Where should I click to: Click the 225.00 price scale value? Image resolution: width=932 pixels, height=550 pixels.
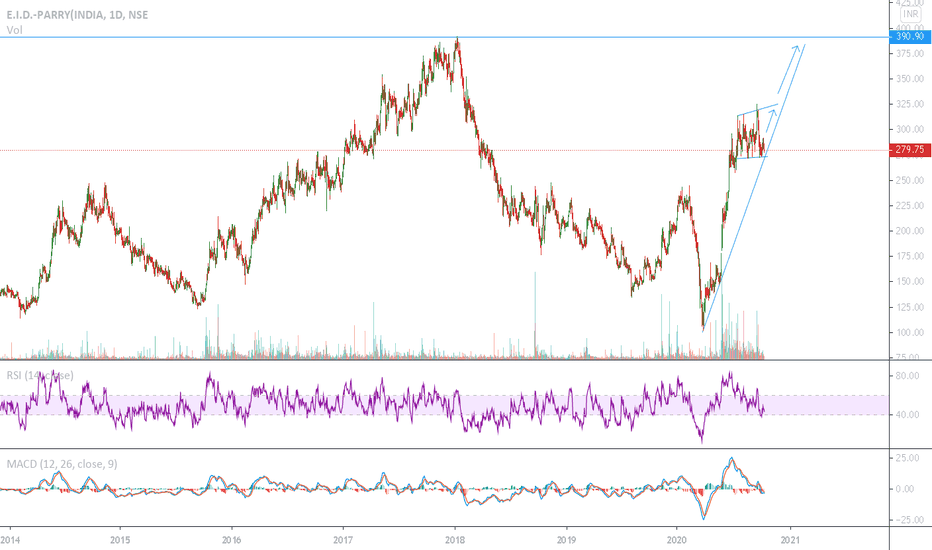[x=909, y=205]
